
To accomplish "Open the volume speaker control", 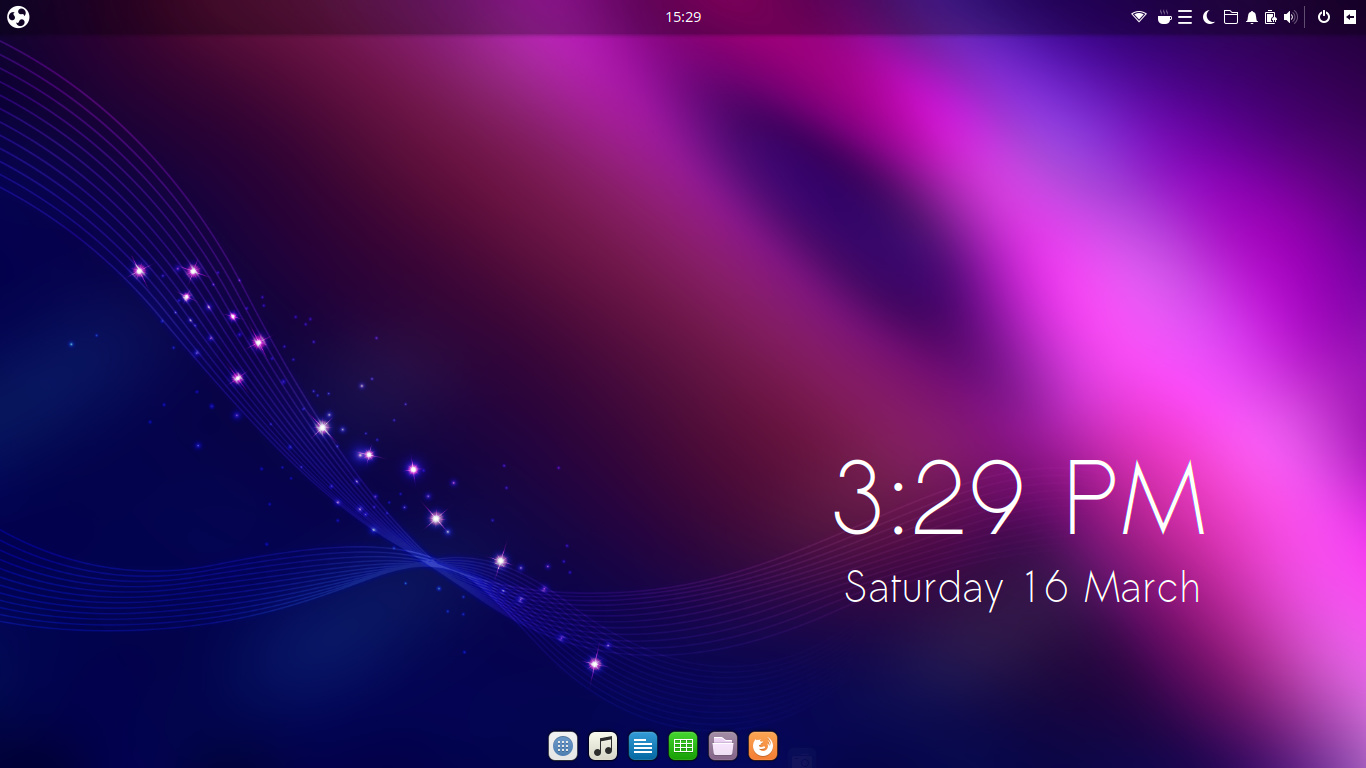I will pyautogui.click(x=1290, y=17).
